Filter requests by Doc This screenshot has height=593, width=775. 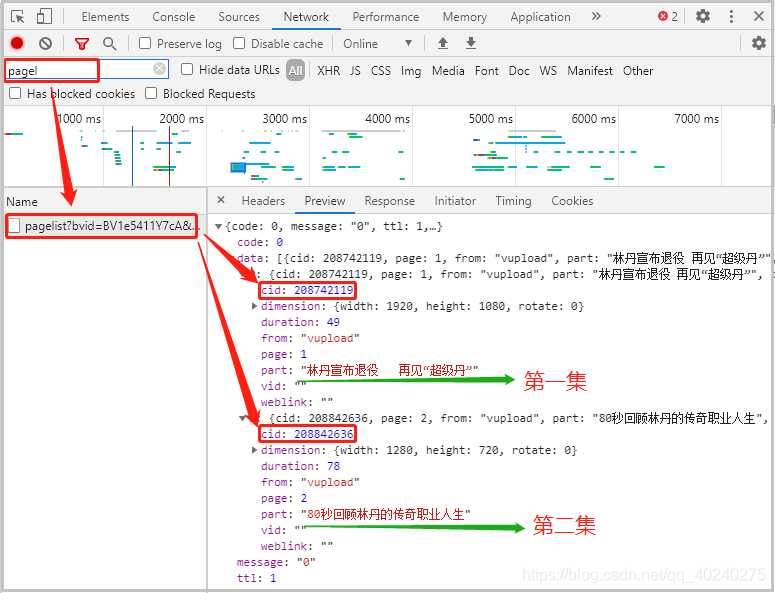coord(519,71)
